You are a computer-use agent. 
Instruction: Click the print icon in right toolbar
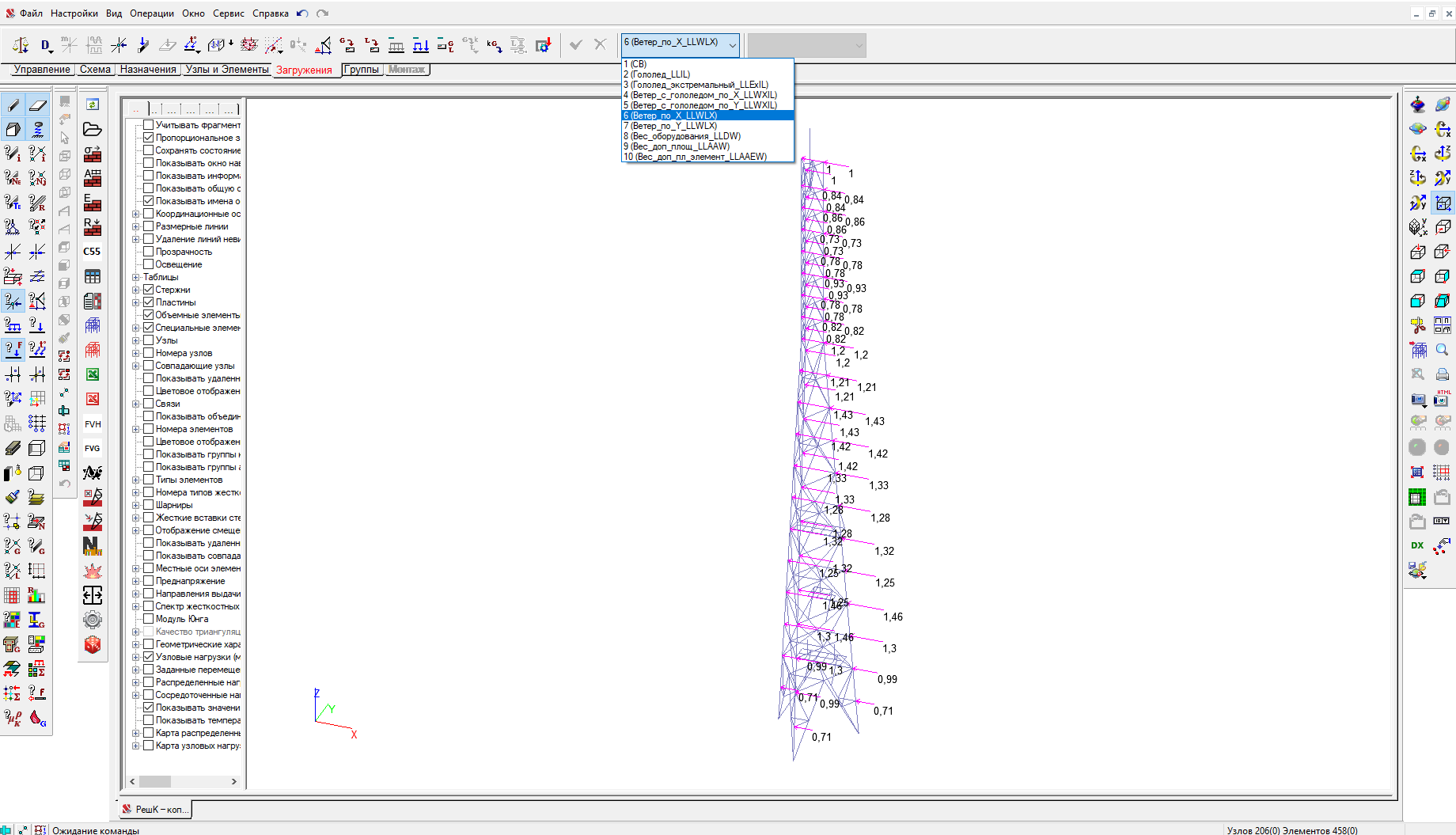pyautogui.click(x=1443, y=374)
